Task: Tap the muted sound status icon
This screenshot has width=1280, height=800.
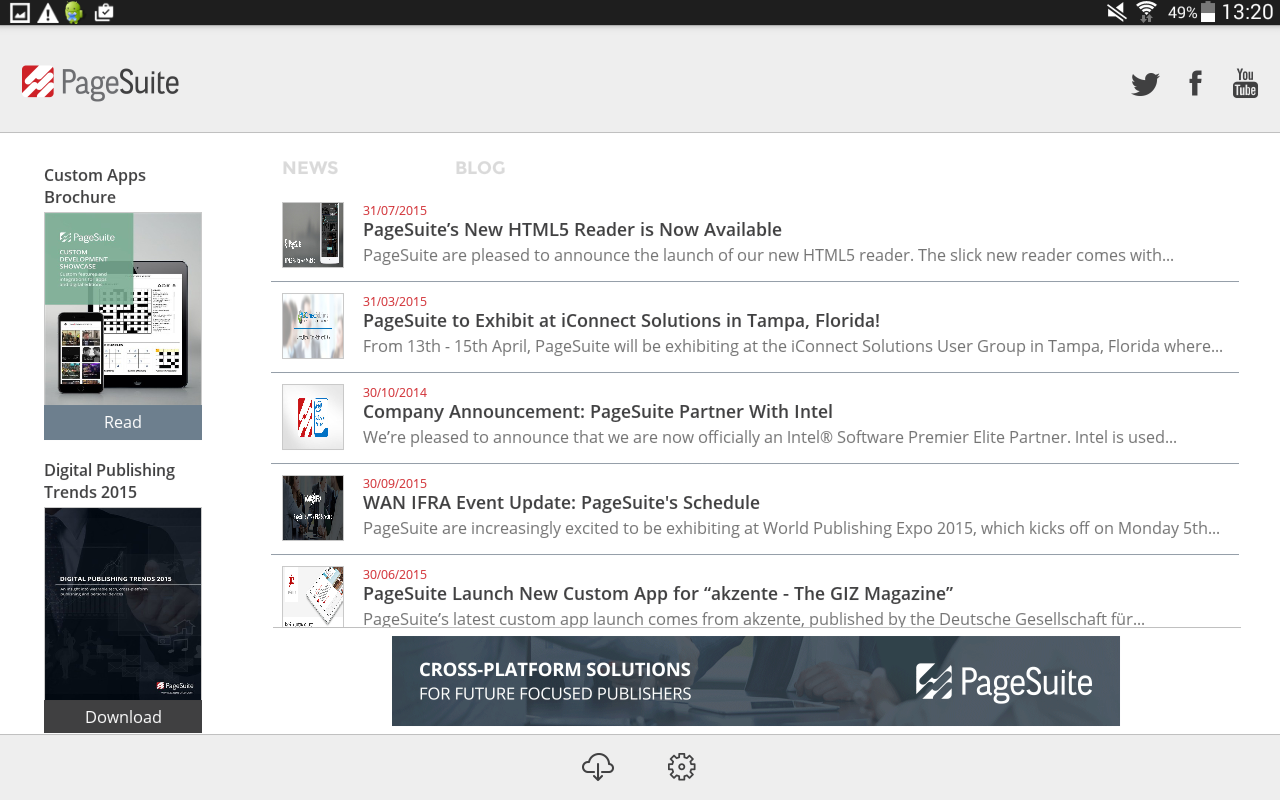Action: click(x=1116, y=12)
